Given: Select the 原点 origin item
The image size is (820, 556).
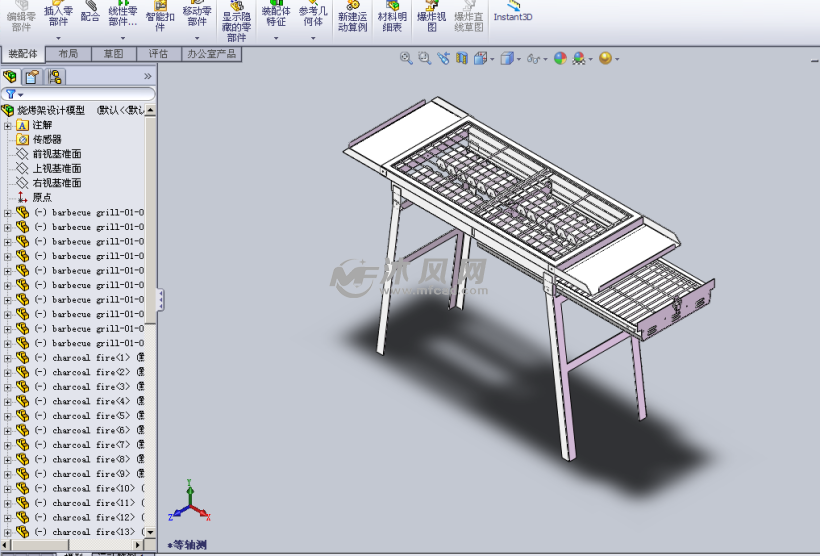Looking at the screenshot, I should (x=41, y=197).
